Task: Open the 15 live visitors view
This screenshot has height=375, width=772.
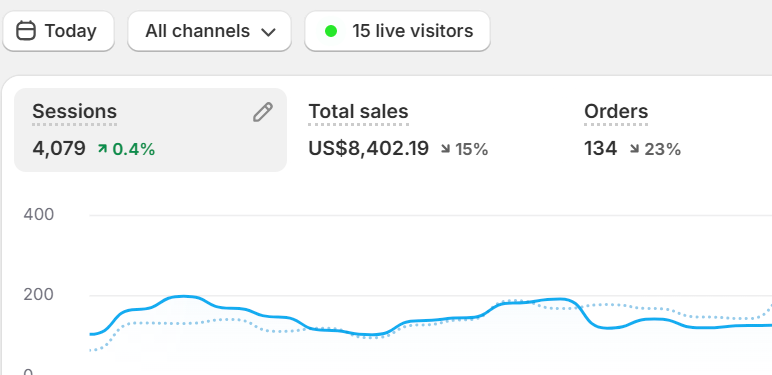Action: coord(397,31)
